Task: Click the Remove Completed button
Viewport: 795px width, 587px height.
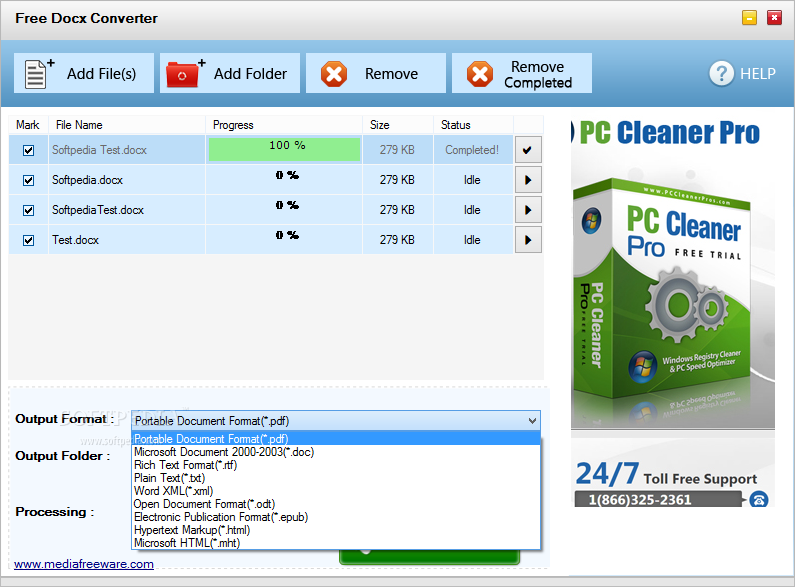Action: [522, 74]
